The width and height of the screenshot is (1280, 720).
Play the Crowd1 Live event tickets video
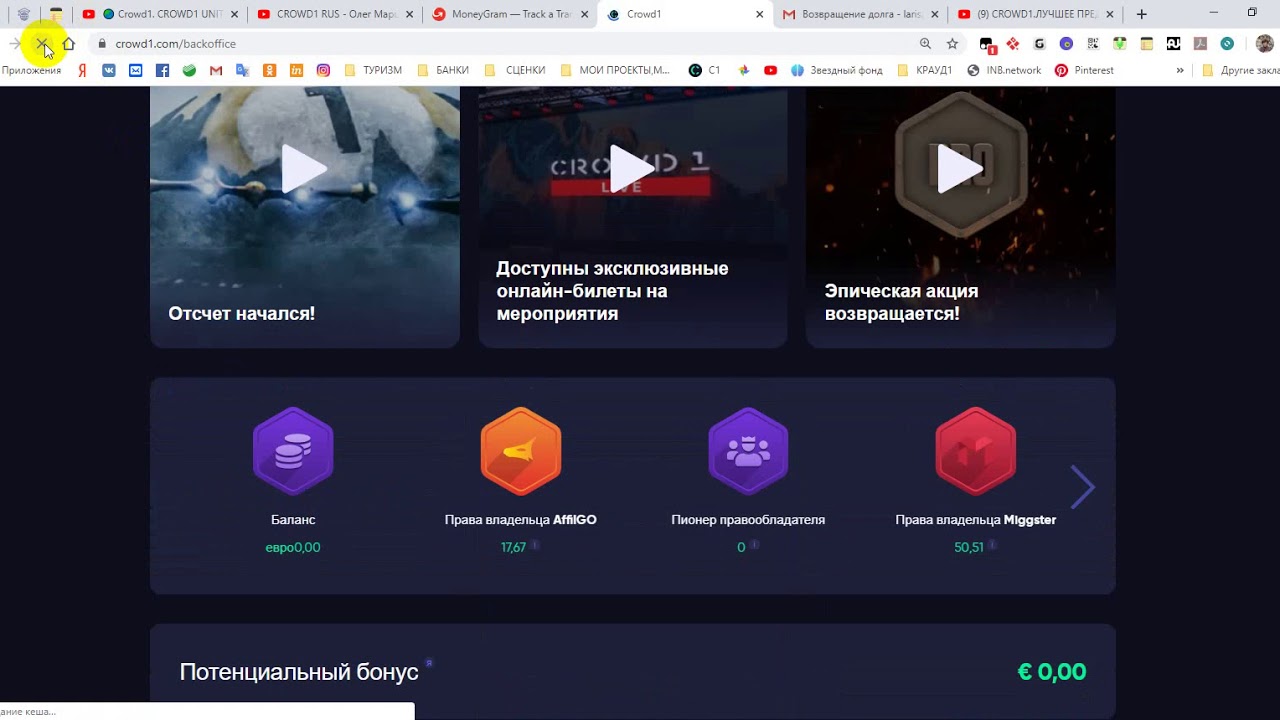coord(632,168)
